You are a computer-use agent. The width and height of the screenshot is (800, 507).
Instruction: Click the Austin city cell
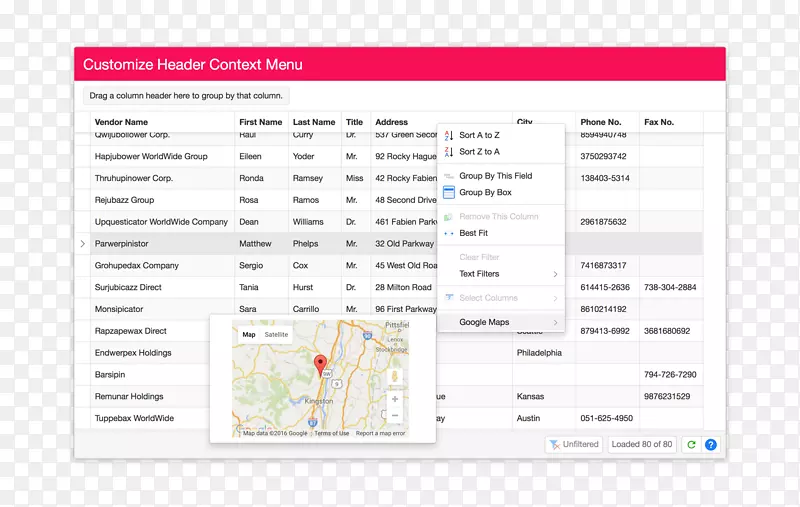(544, 418)
